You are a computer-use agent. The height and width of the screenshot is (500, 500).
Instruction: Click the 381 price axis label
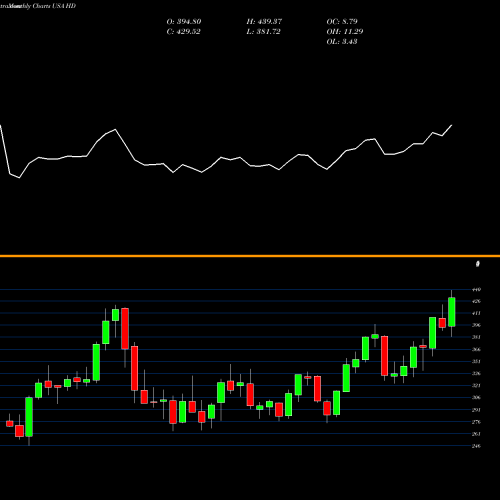click(476, 337)
